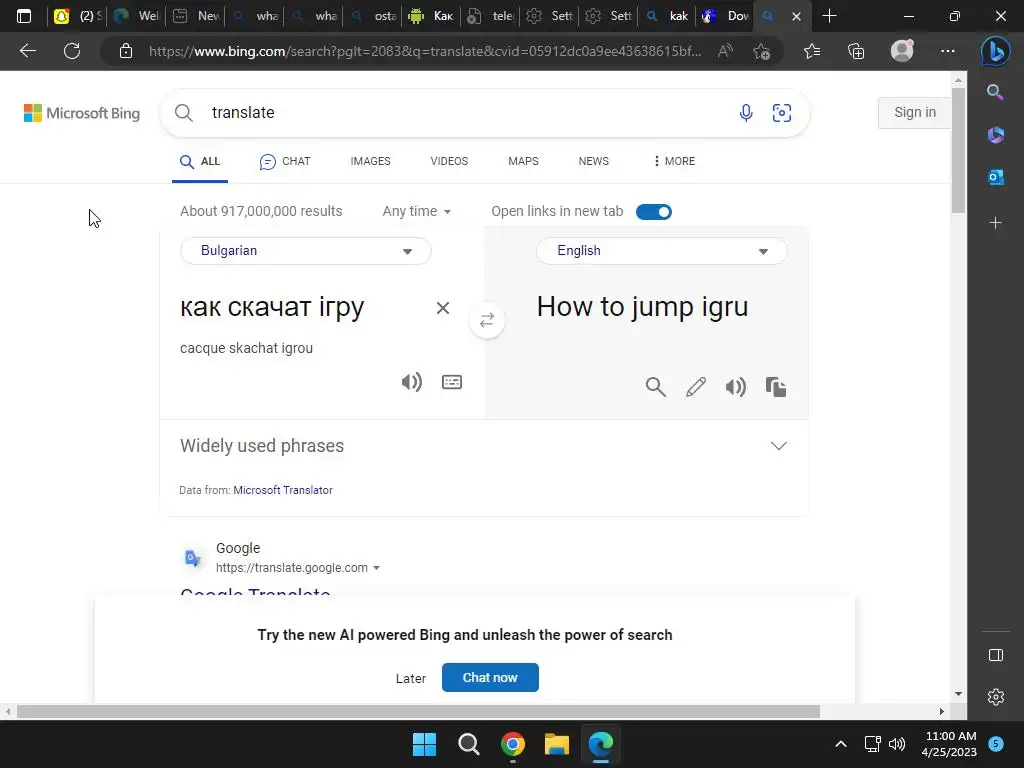Open sidebar search icon
Image resolution: width=1024 pixels, height=768 pixels.
click(995, 92)
